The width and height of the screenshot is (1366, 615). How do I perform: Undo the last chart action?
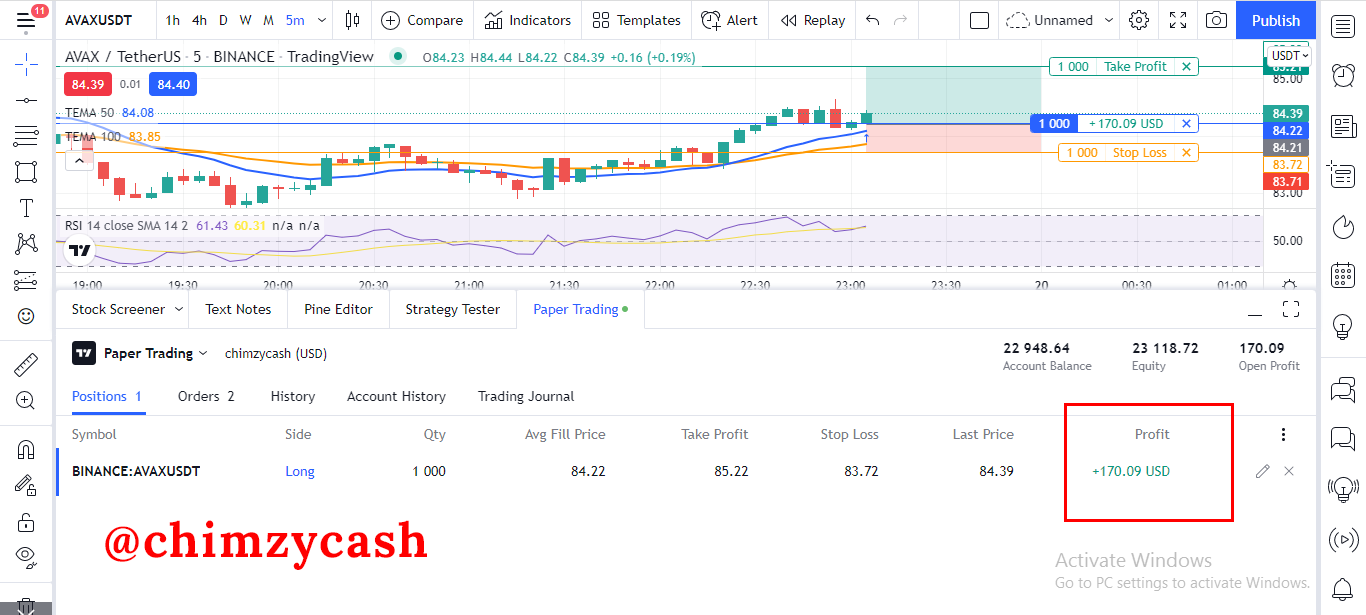pos(873,20)
